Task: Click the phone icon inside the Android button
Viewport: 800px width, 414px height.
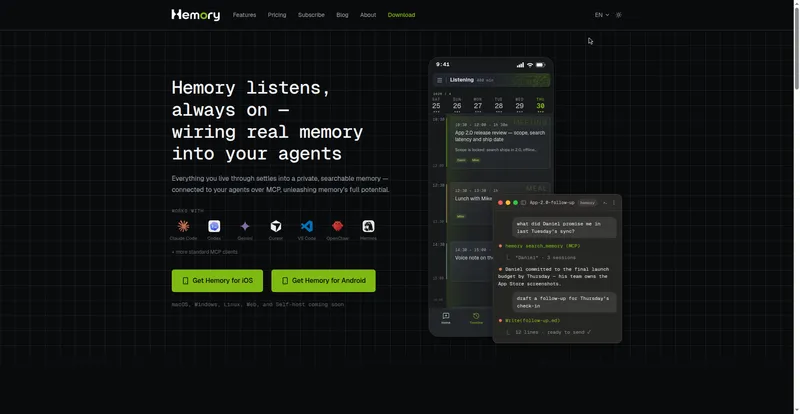Action: click(x=285, y=281)
